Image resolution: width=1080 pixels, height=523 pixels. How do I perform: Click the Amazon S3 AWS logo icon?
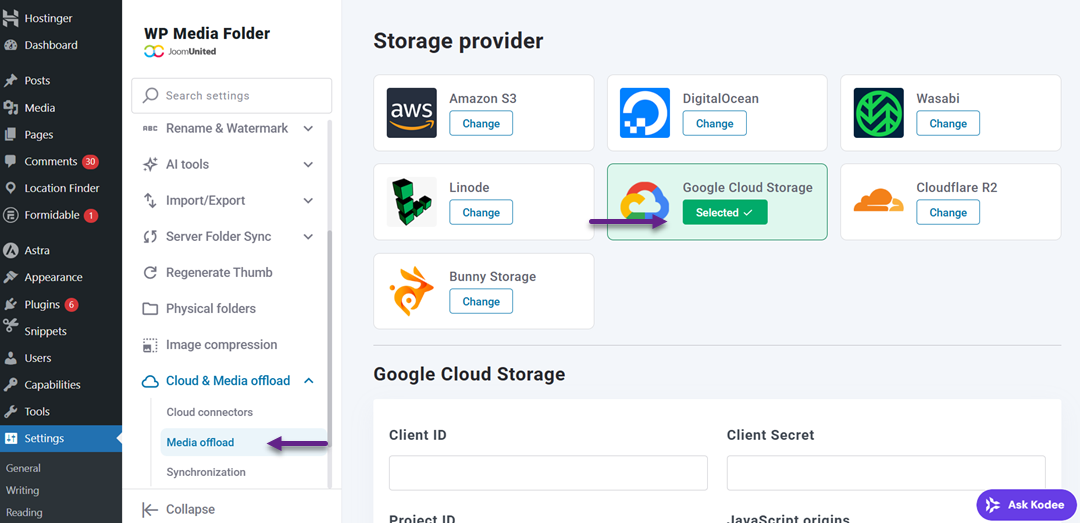pyautogui.click(x=412, y=112)
